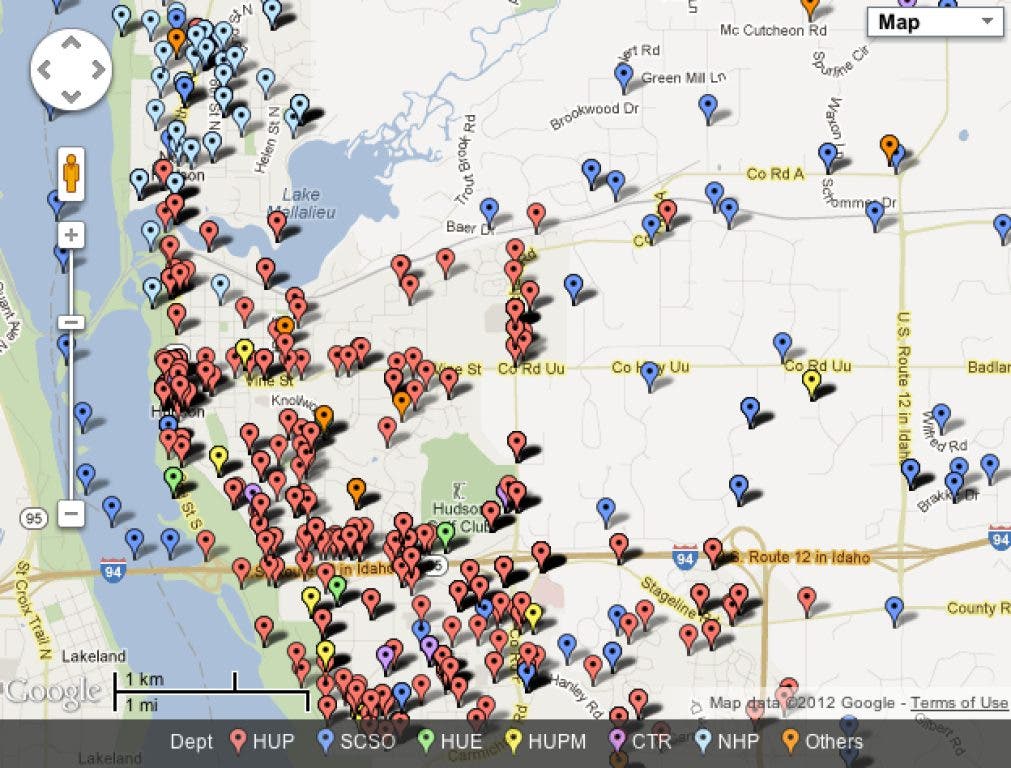This screenshot has width=1011, height=768.
Task: Toggle HUP department in the legend
Action: [x=262, y=742]
